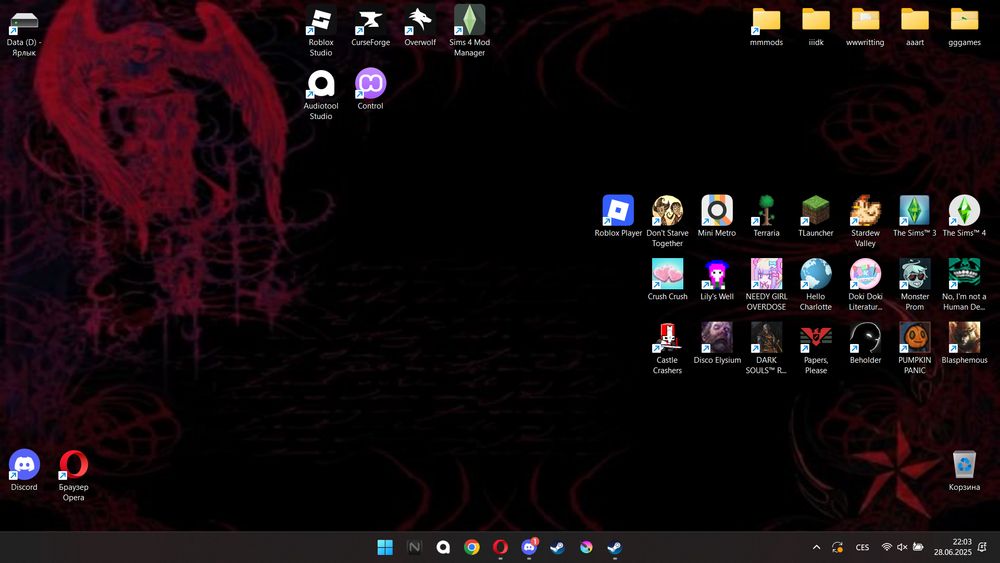Screen dimensions: 1000x563
Task: Click the sync status tray icon
Action: (837, 547)
